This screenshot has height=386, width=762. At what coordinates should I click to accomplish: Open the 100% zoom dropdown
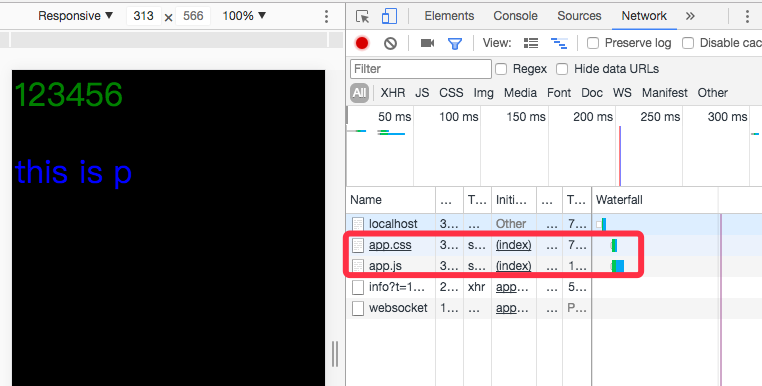(244, 16)
